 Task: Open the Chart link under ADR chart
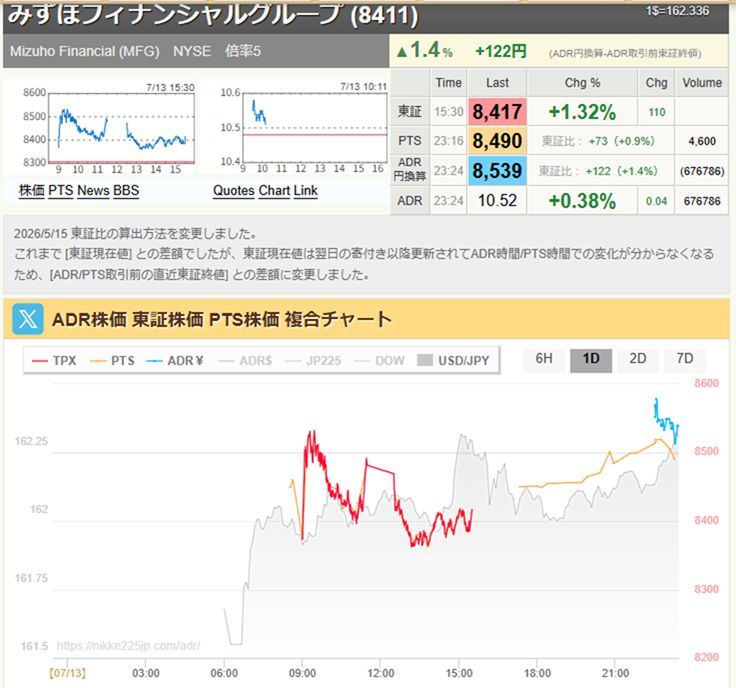pyautogui.click(x=274, y=191)
